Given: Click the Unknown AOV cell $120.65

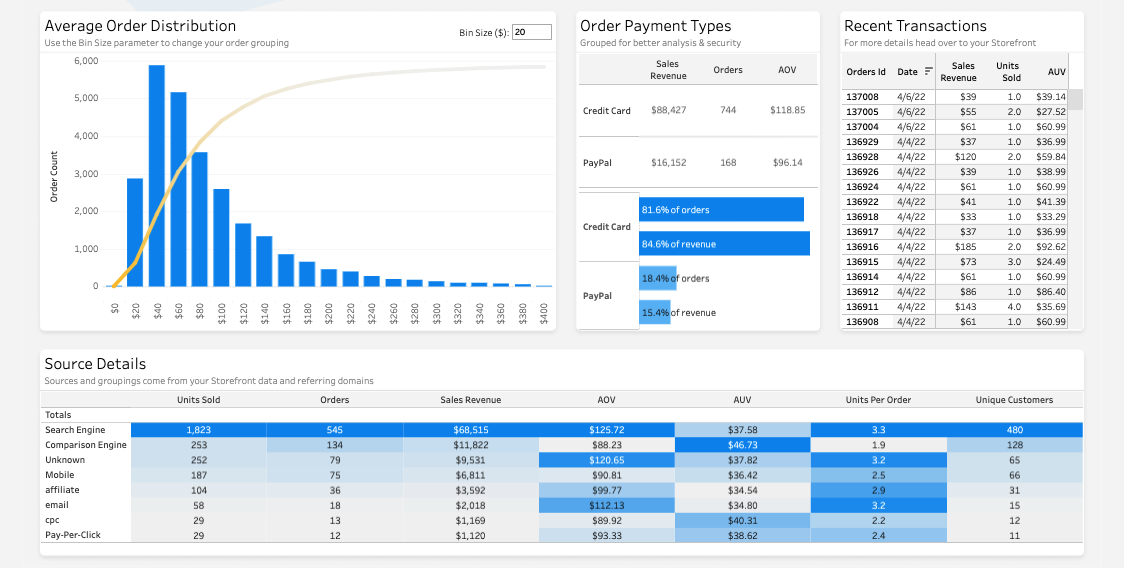Looking at the screenshot, I should pos(606,460).
